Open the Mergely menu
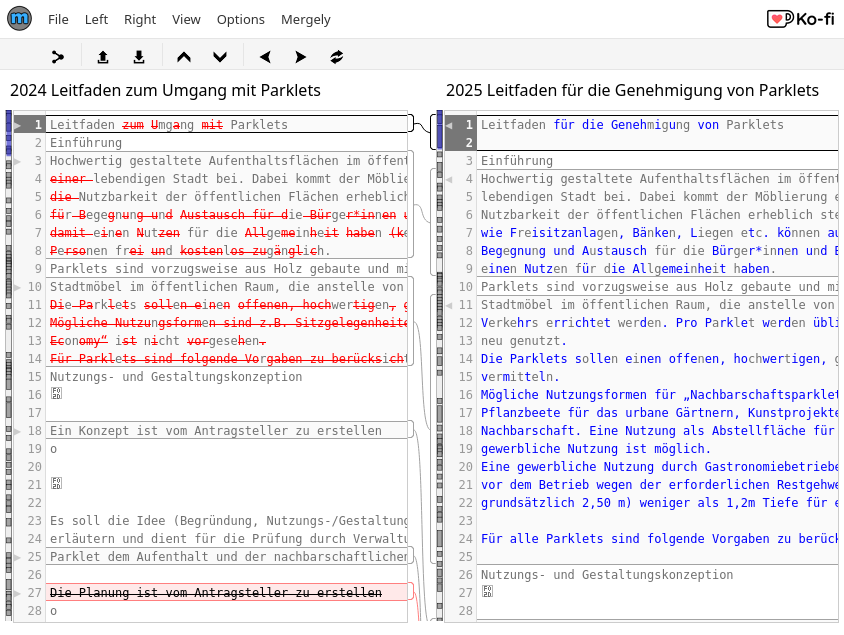 tap(306, 19)
